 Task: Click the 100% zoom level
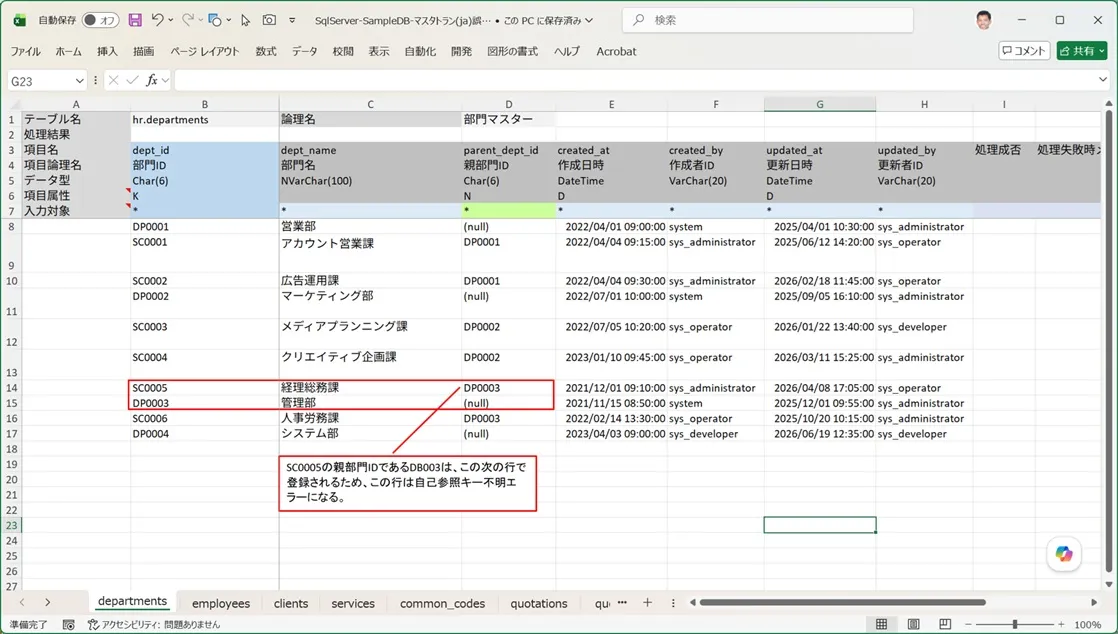(1087, 625)
